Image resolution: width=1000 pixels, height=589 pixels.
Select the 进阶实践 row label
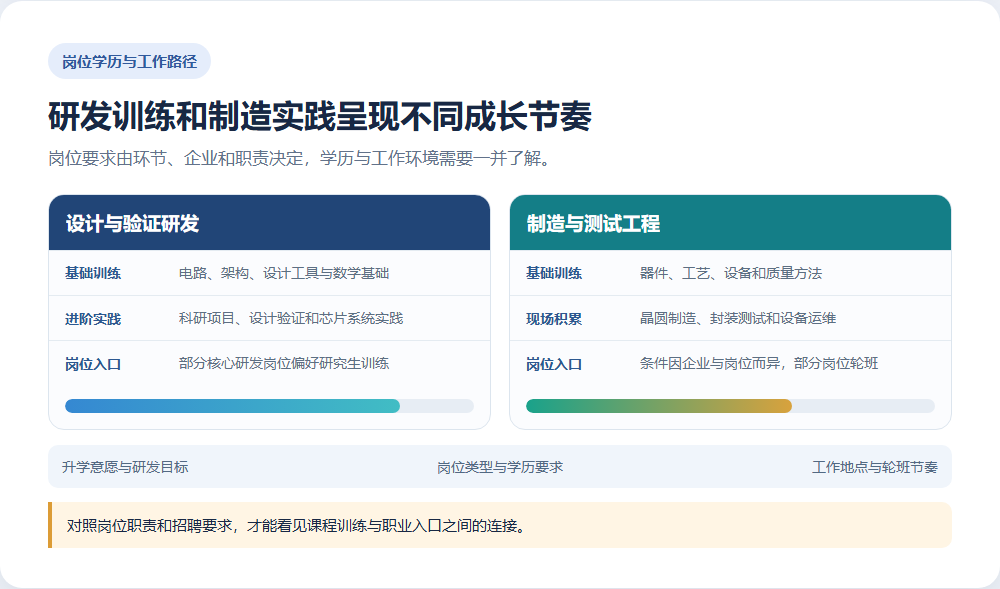[x=93, y=319]
